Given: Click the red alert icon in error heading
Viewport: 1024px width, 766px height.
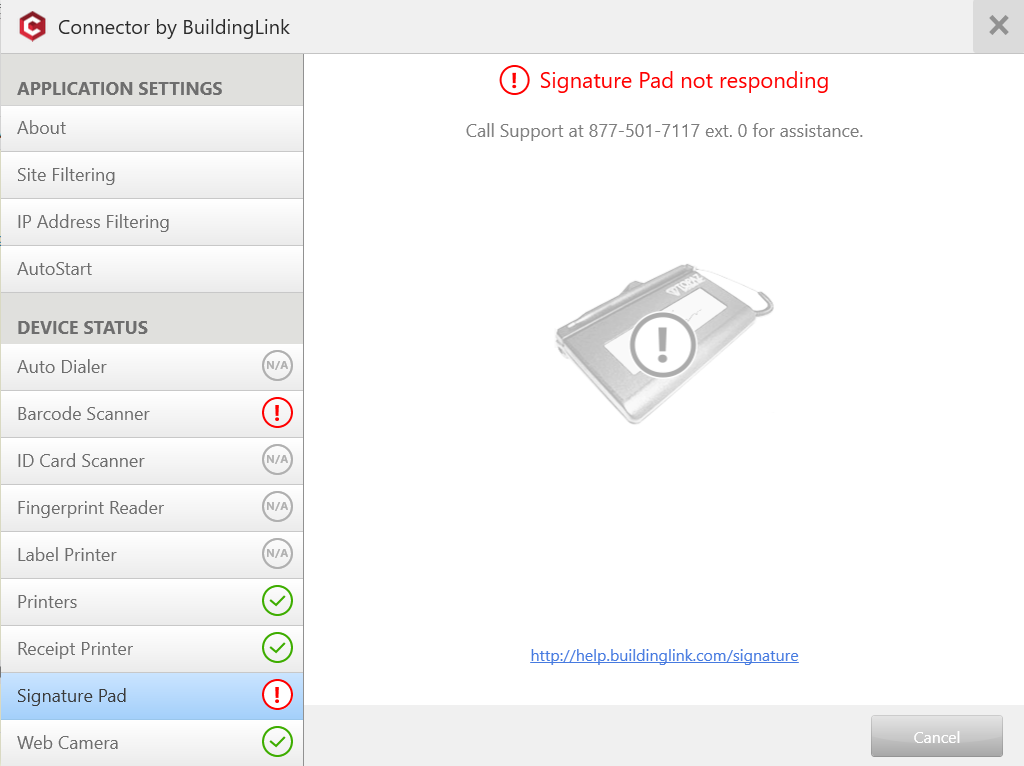Looking at the screenshot, I should 515,80.
